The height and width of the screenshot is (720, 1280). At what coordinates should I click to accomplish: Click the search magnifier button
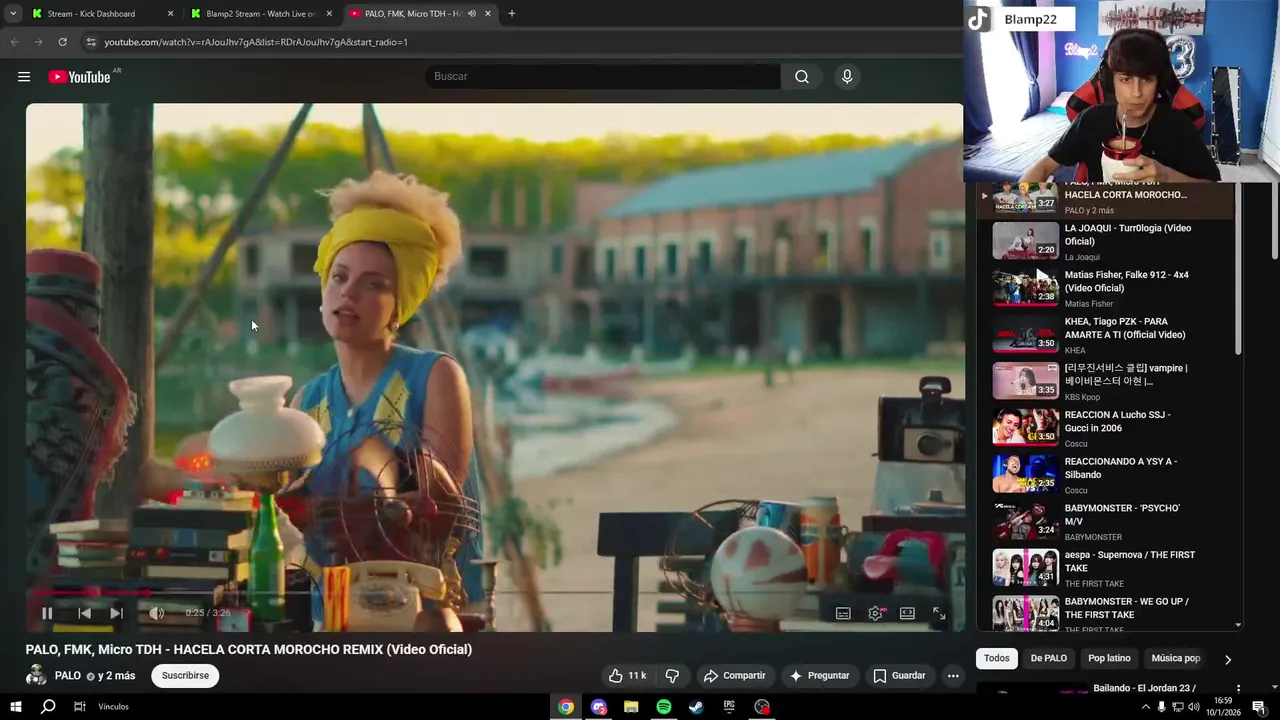click(802, 76)
